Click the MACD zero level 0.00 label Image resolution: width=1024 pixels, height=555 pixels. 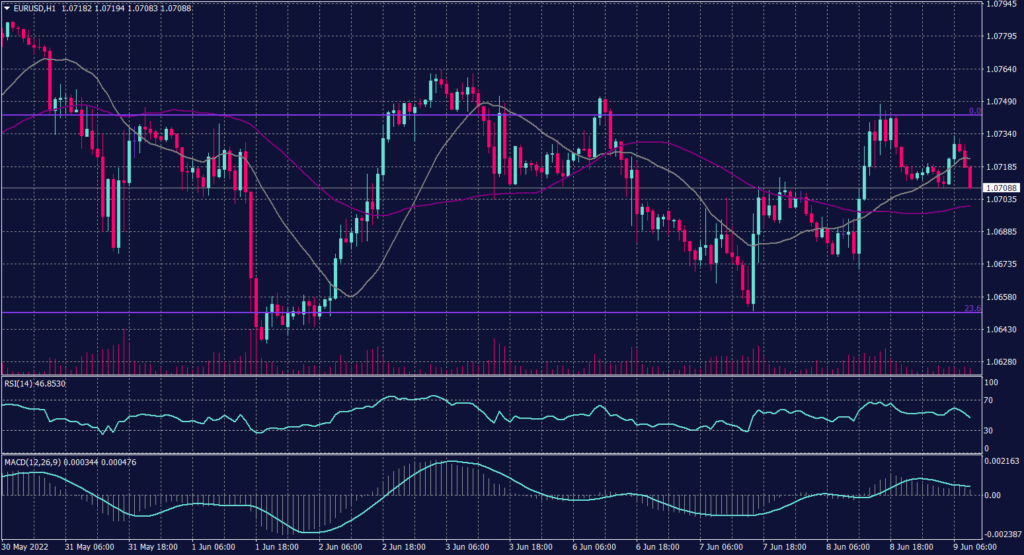point(993,495)
